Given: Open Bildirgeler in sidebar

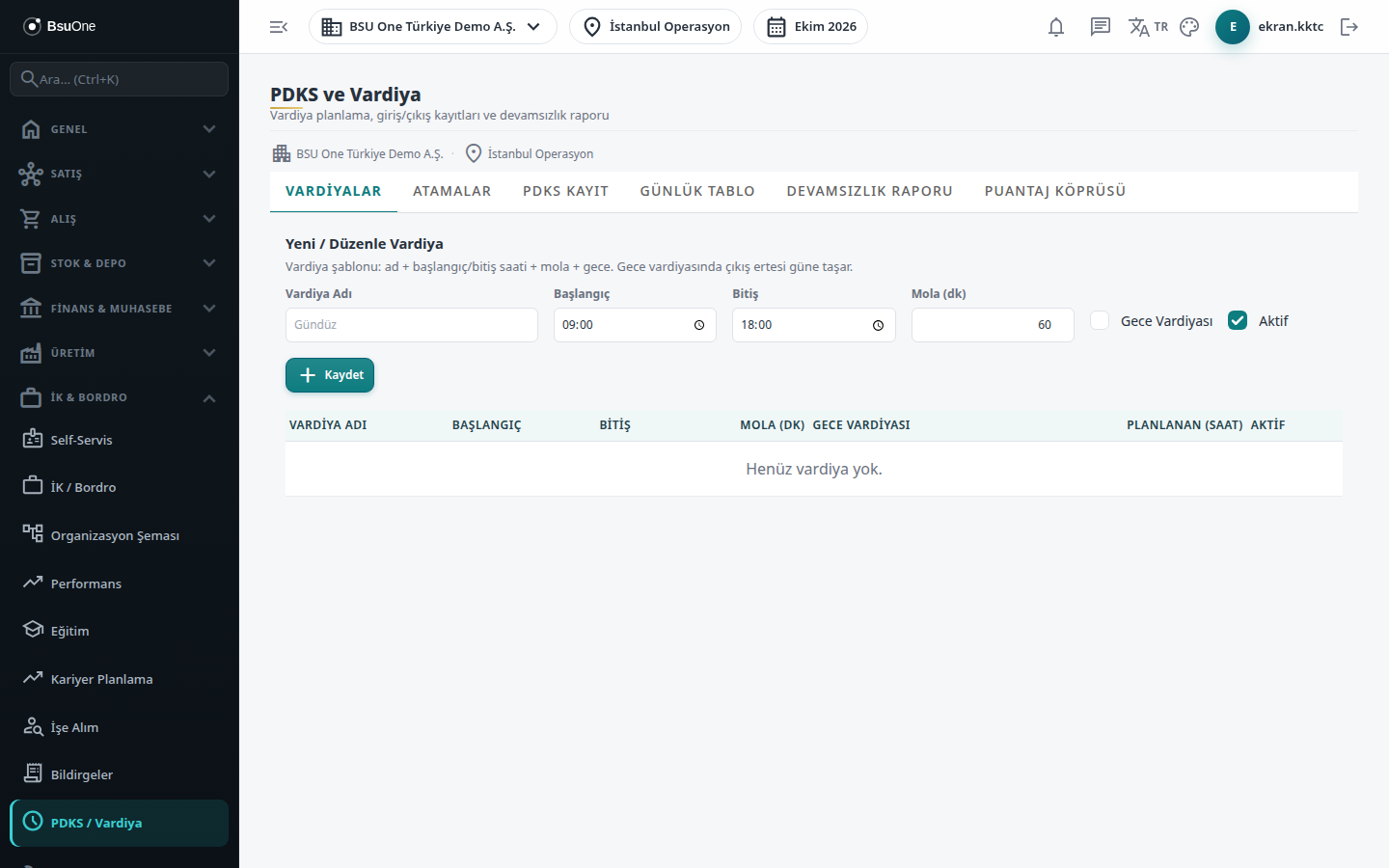Looking at the screenshot, I should coord(119,774).
